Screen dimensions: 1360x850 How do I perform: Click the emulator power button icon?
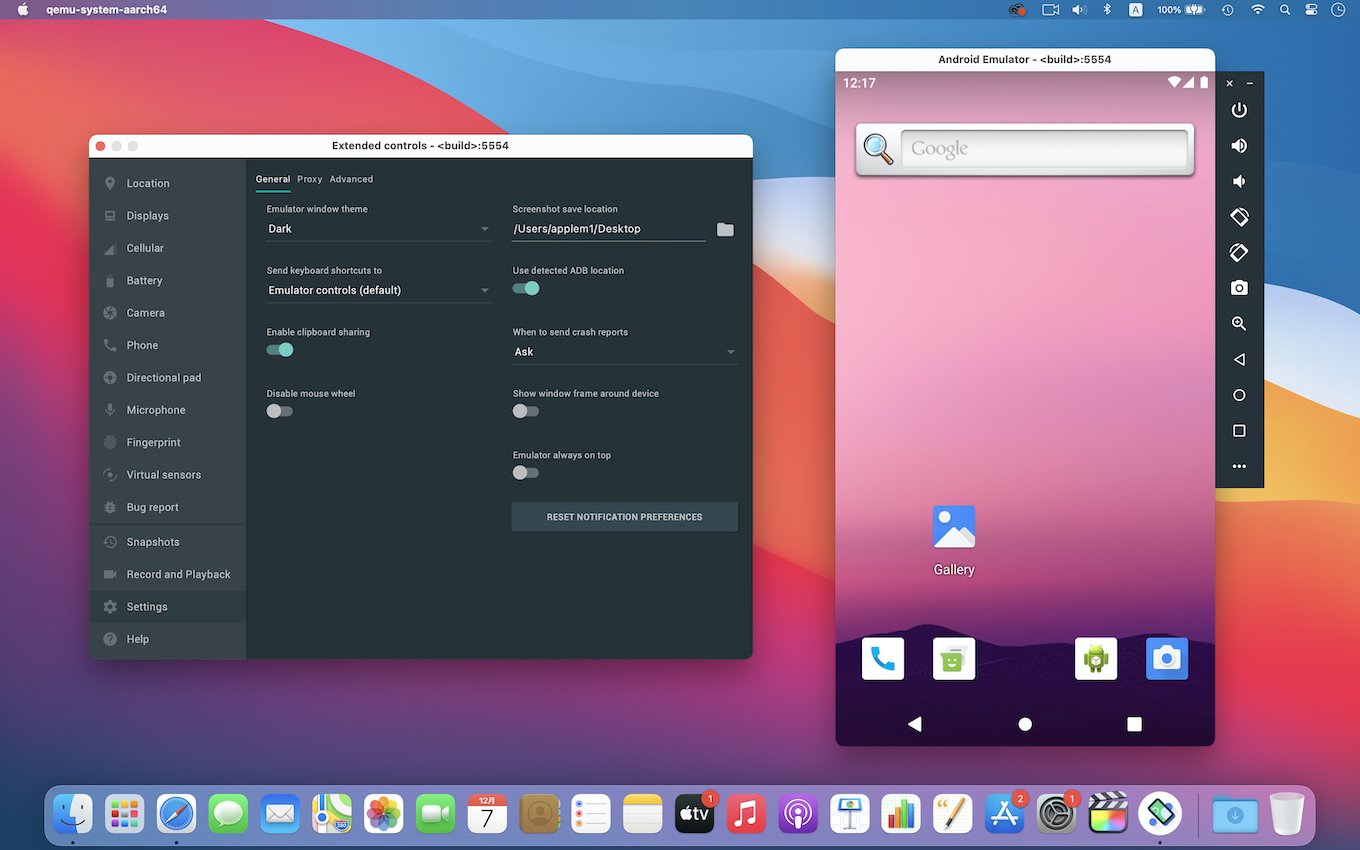click(1239, 110)
